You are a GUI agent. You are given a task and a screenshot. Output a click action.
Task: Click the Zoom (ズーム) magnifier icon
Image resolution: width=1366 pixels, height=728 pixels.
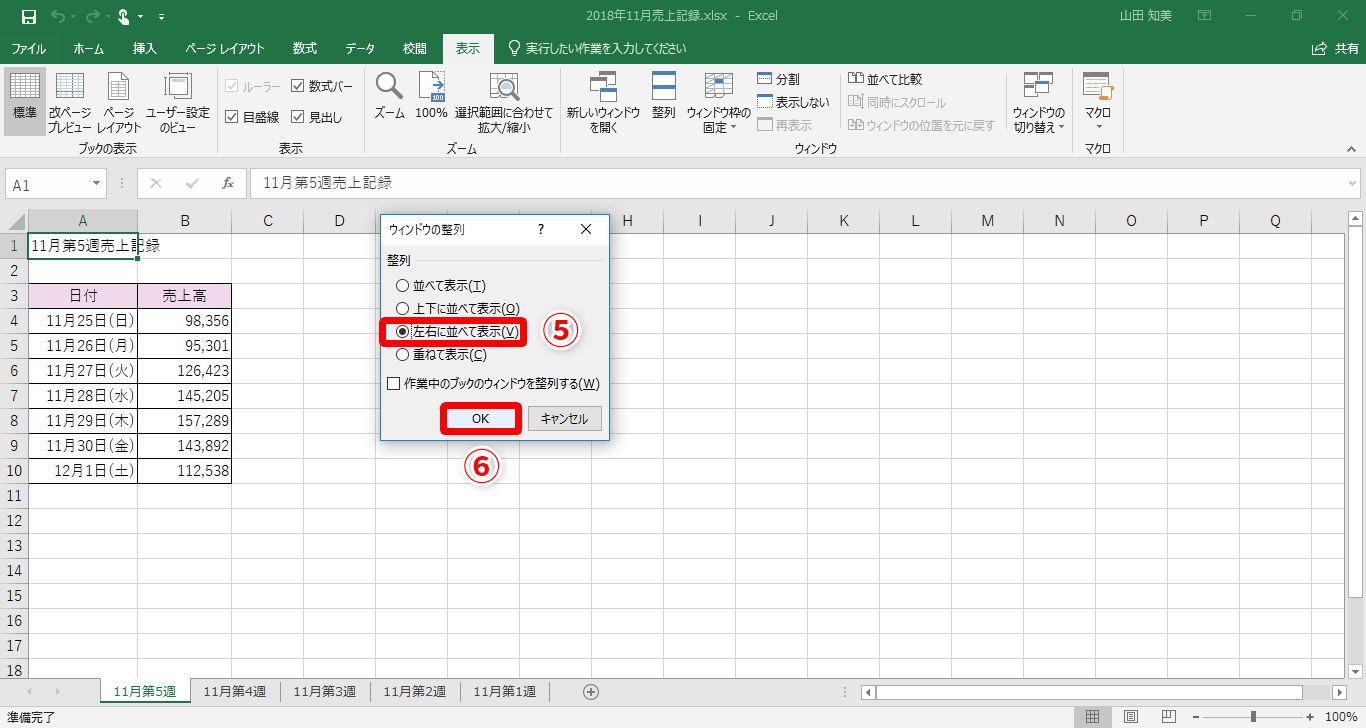click(389, 96)
